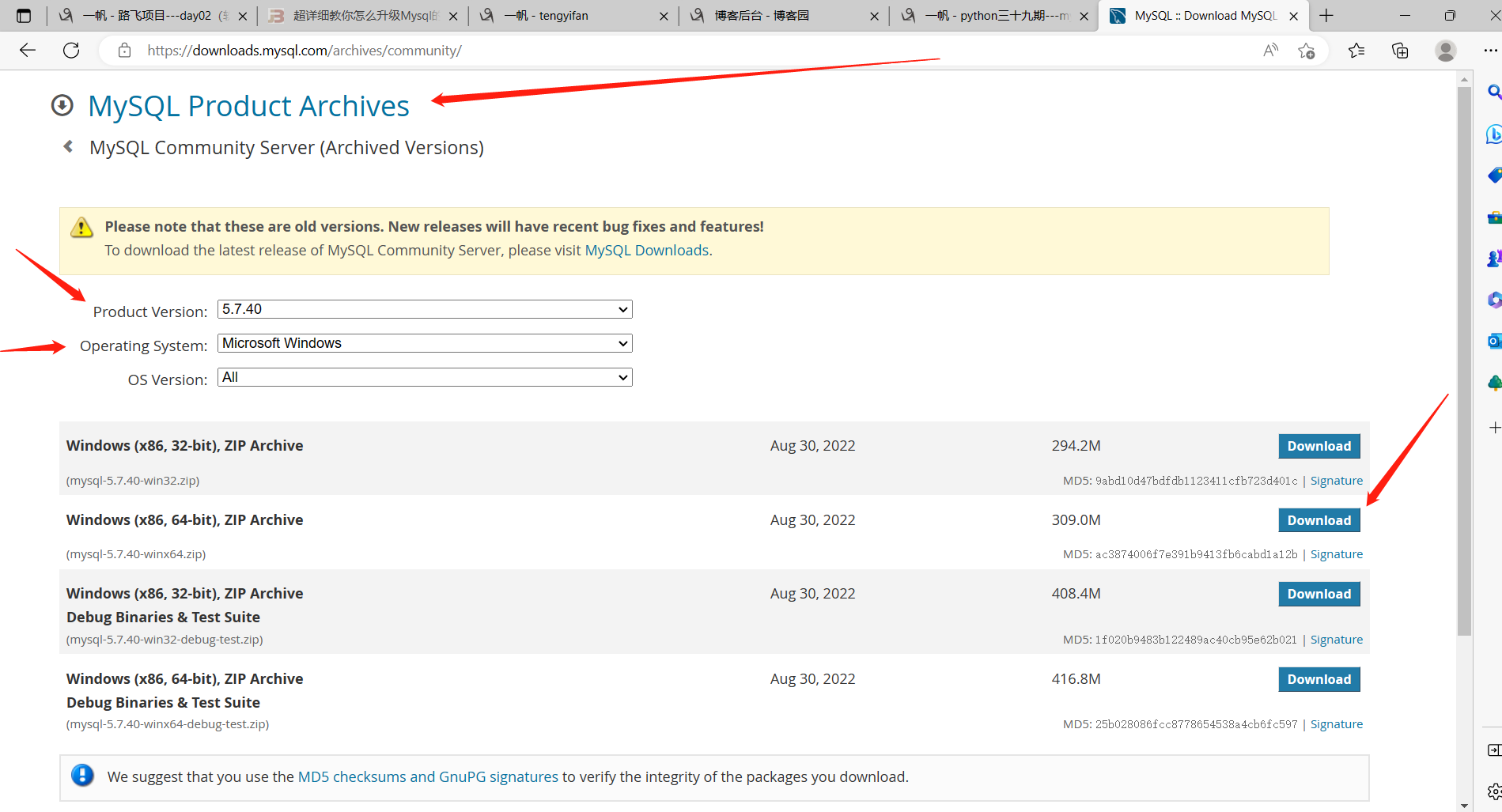Viewport: 1502px width, 812px height.
Task: Open the browser profile avatar
Action: tap(1445, 51)
